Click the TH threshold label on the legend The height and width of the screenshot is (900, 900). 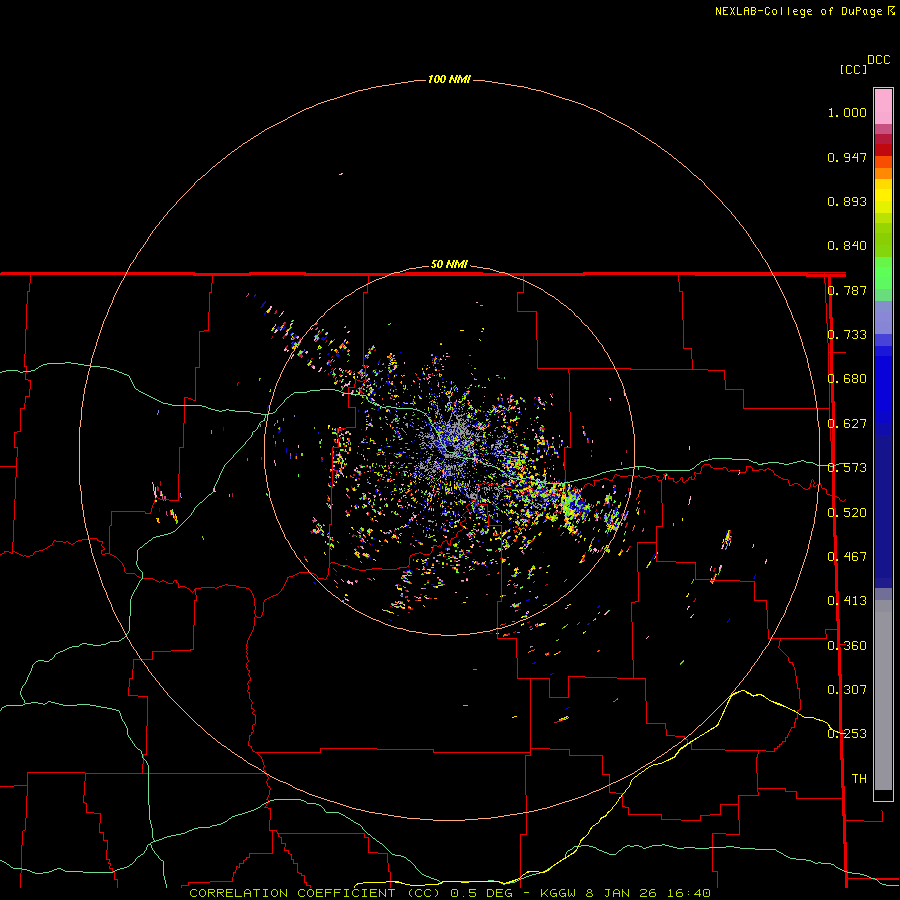click(859, 779)
